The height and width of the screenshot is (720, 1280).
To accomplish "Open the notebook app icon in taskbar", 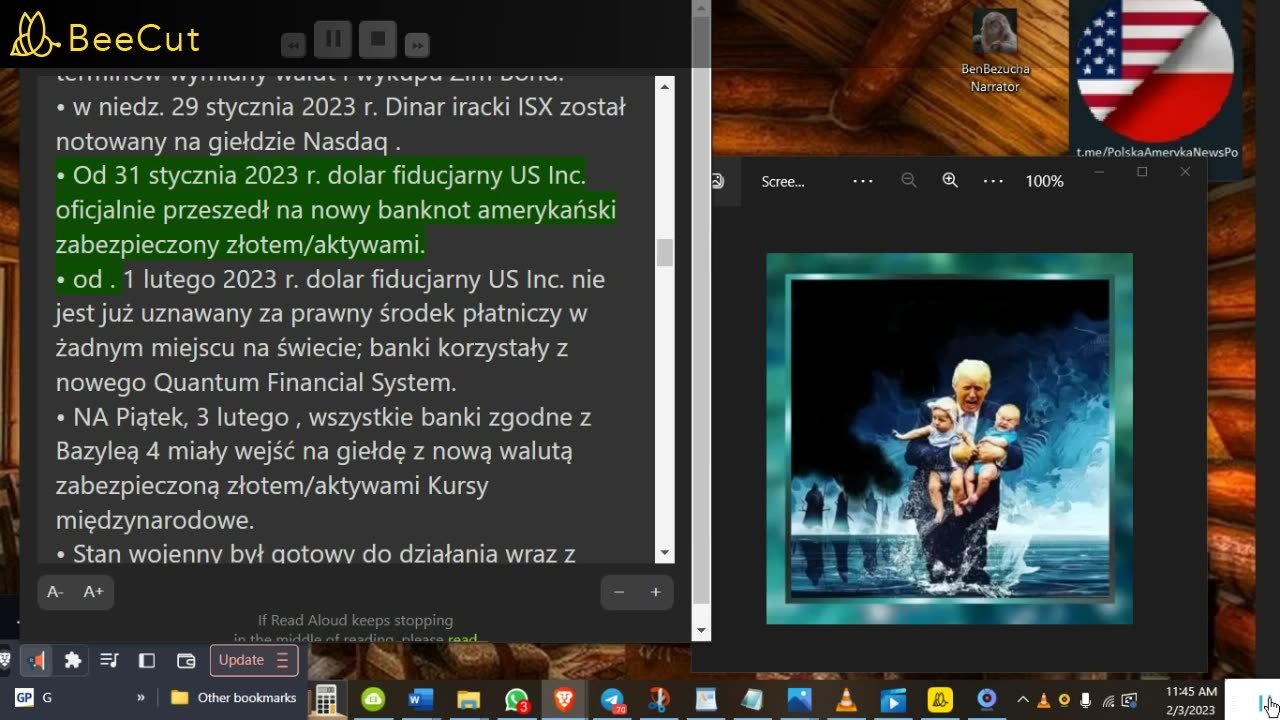I will [x=752, y=700].
